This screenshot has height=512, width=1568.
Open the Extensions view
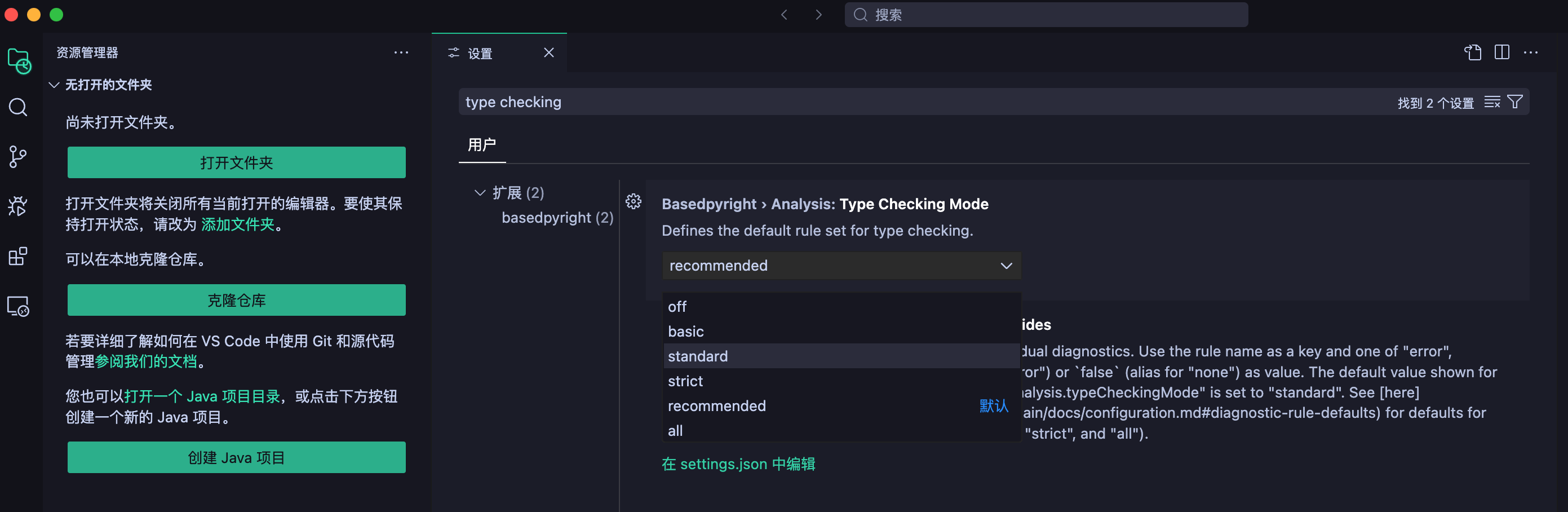[18, 257]
